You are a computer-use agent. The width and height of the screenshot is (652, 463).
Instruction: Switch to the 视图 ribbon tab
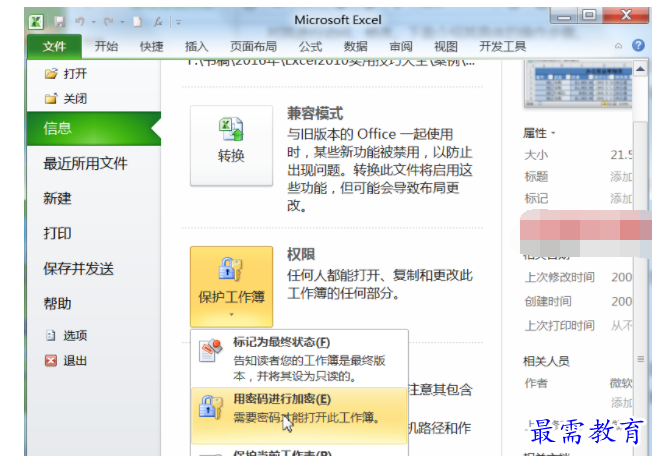point(446,46)
